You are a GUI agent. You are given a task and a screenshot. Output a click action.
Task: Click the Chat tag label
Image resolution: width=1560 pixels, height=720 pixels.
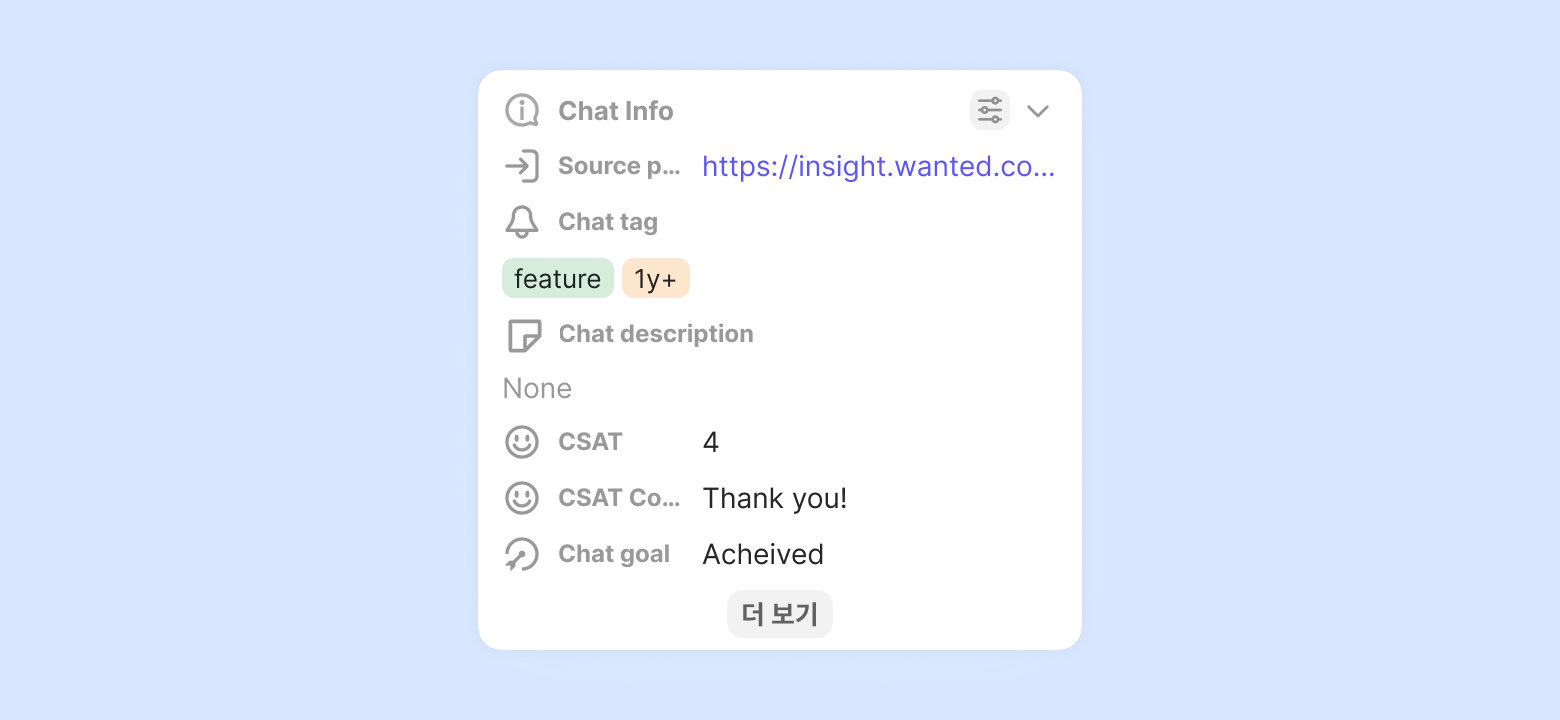click(x=608, y=222)
